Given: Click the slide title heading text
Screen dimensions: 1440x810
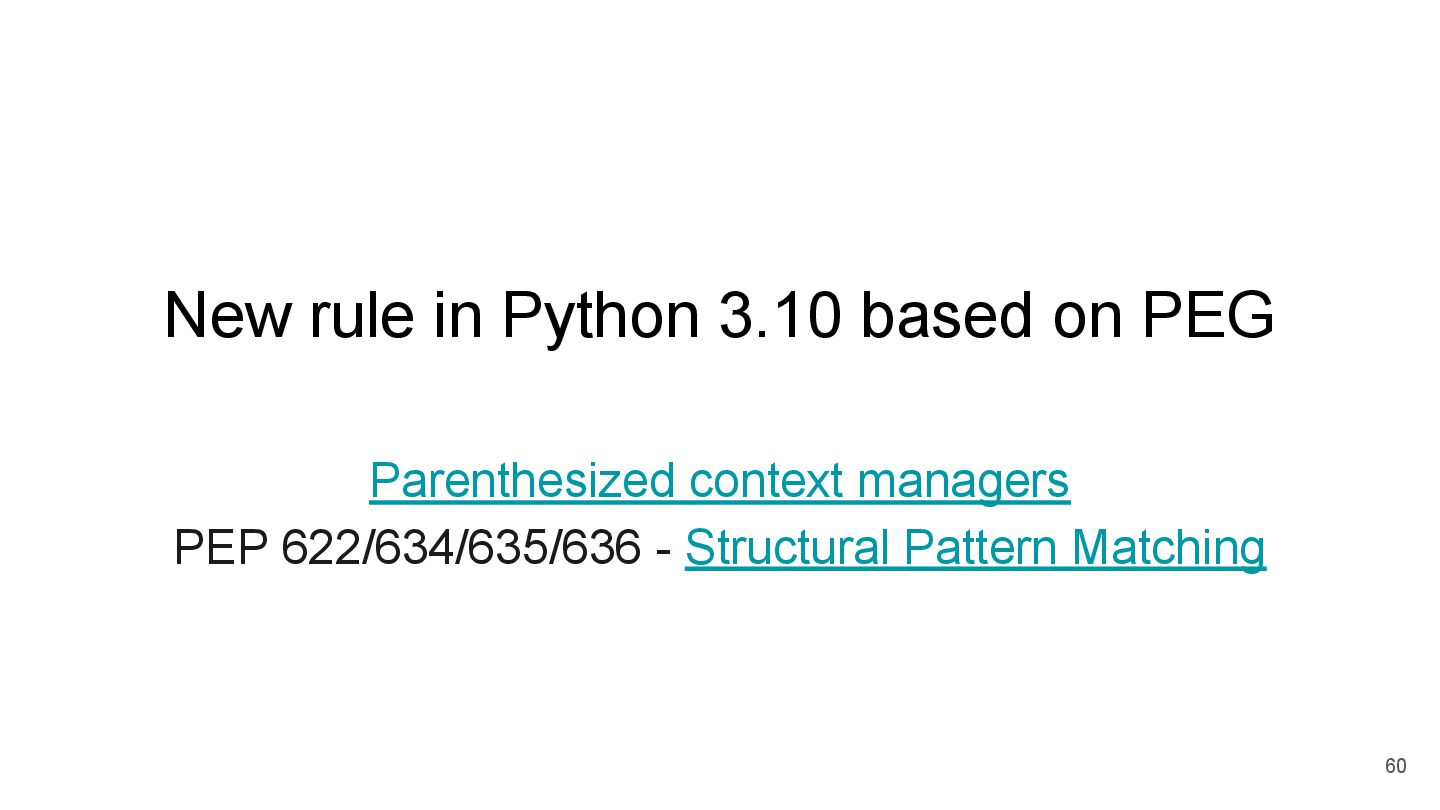Looking at the screenshot, I should point(719,315).
